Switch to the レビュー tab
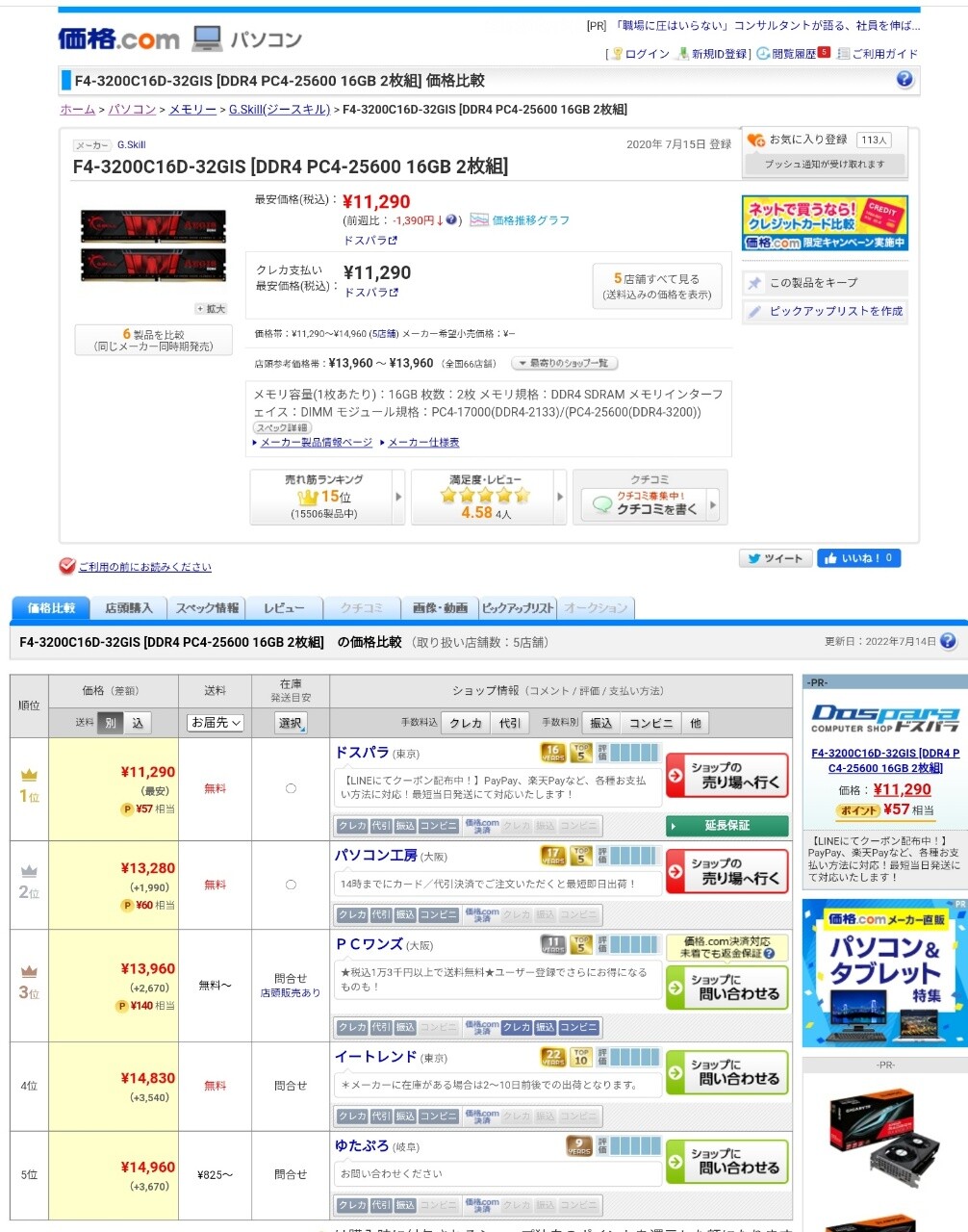968x1232 pixels. [x=284, y=608]
